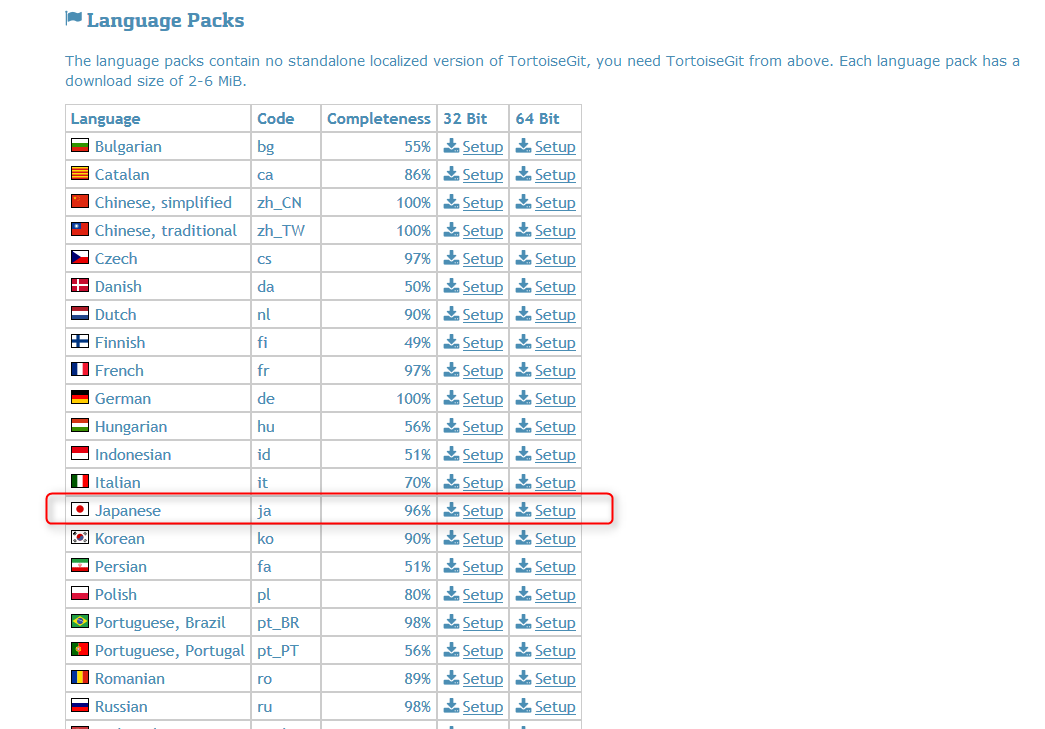The height and width of the screenshot is (729, 1045).
Task: Open the Chinese, simplified 64 Bit Setup
Action: pyautogui.click(x=554, y=203)
